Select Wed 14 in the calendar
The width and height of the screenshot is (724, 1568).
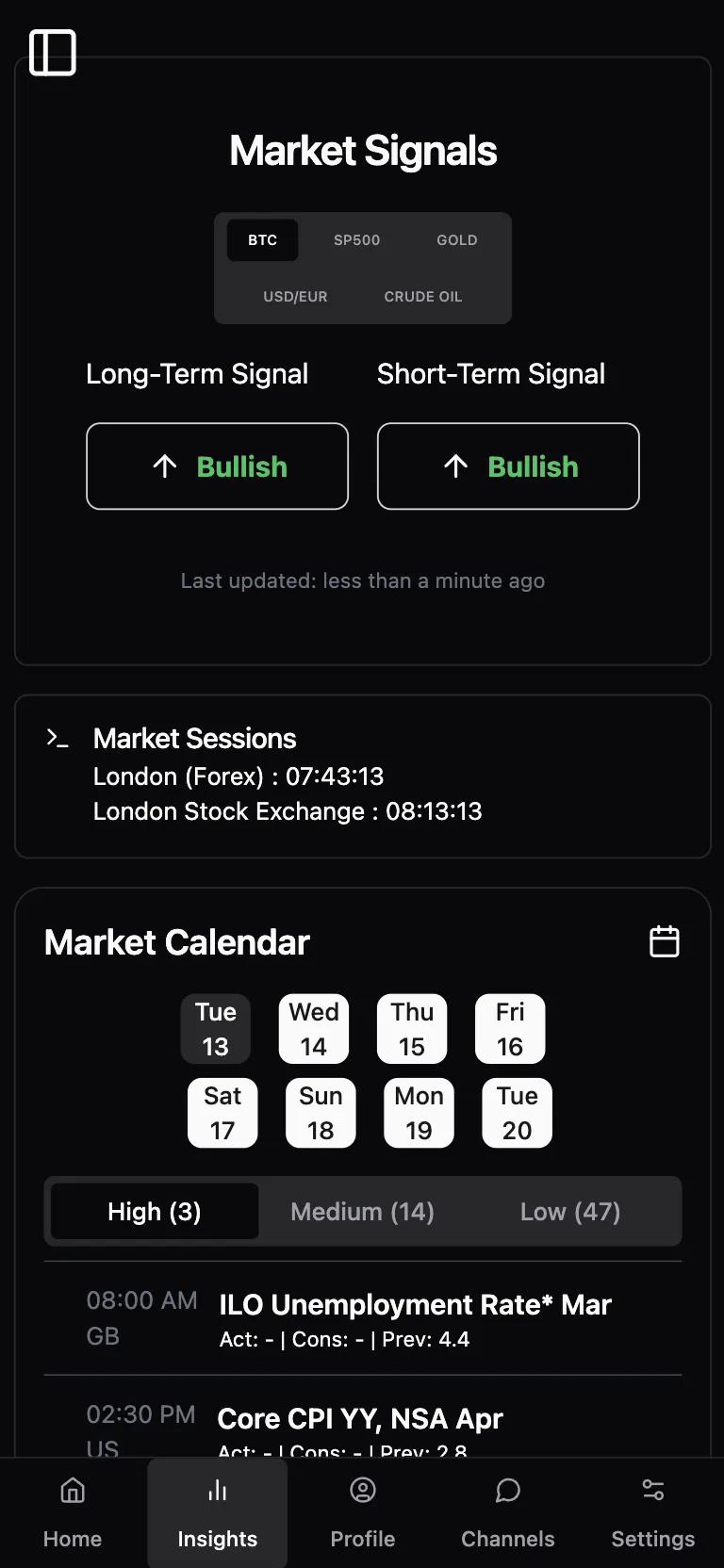(314, 1029)
